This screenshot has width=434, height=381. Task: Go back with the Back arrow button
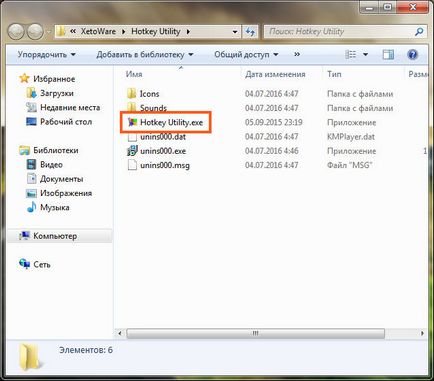click(x=16, y=32)
